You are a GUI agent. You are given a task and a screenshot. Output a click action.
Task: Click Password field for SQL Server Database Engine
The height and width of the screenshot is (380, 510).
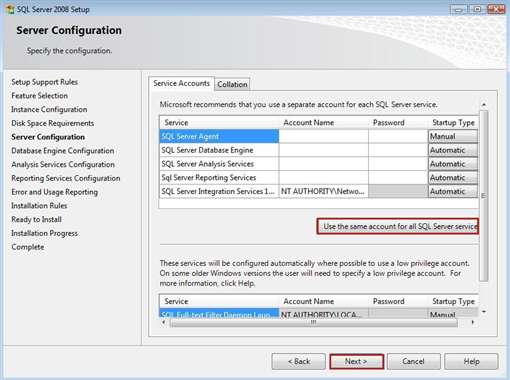pyautogui.click(x=398, y=150)
